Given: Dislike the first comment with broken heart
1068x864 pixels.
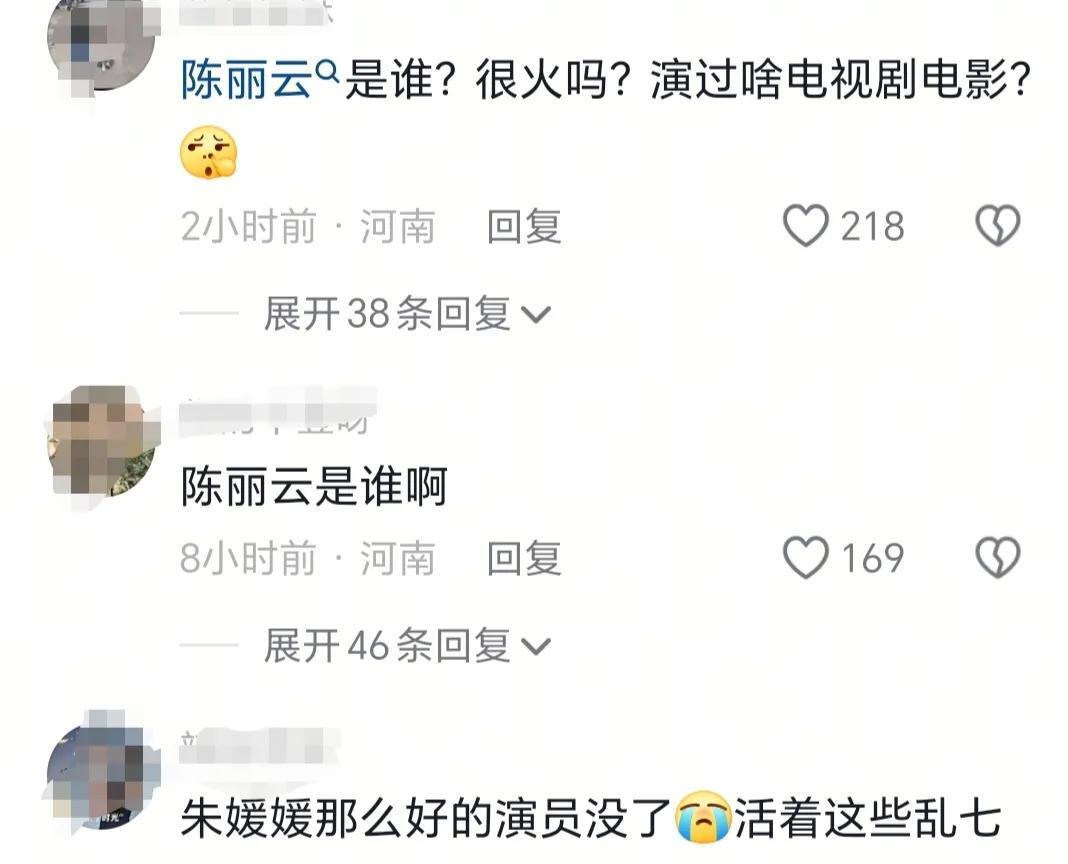Looking at the screenshot, I should click(998, 226).
